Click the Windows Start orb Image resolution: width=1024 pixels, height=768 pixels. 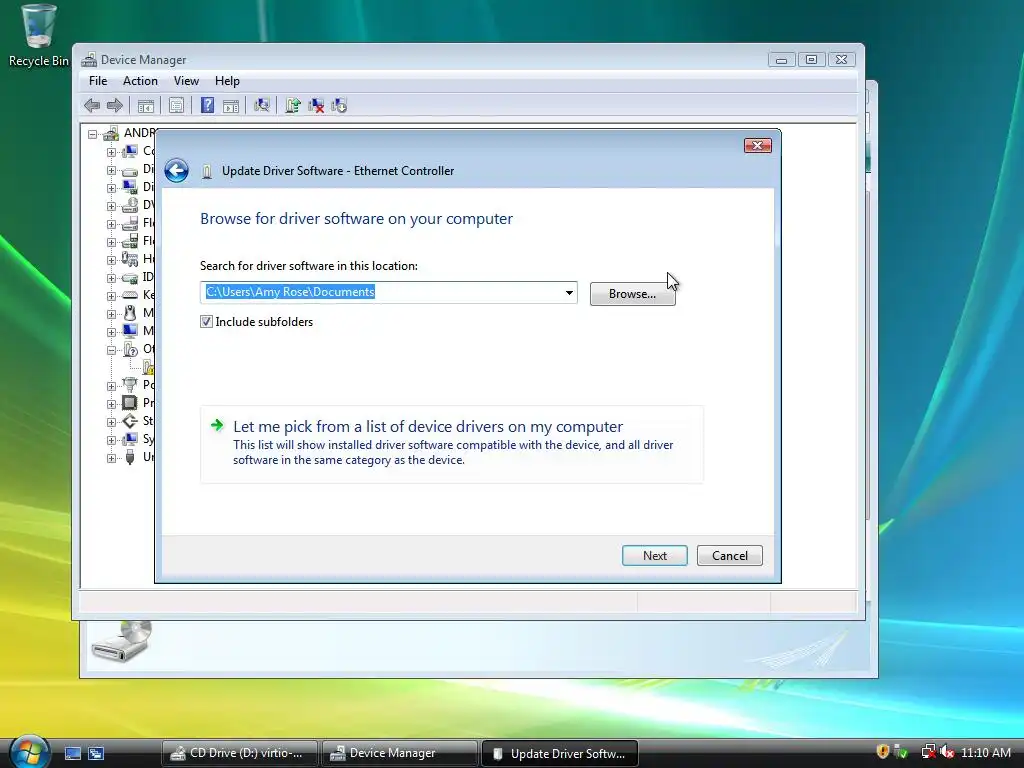coord(28,752)
